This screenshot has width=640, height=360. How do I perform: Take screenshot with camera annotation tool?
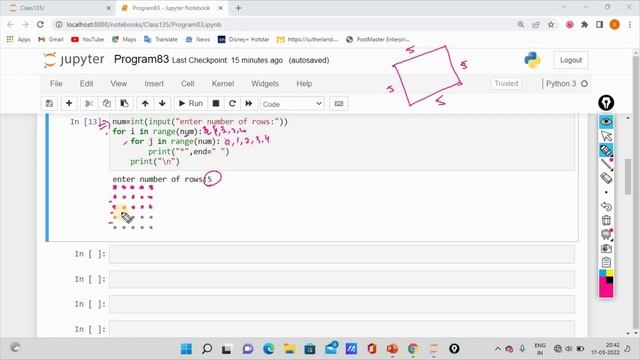(606, 248)
